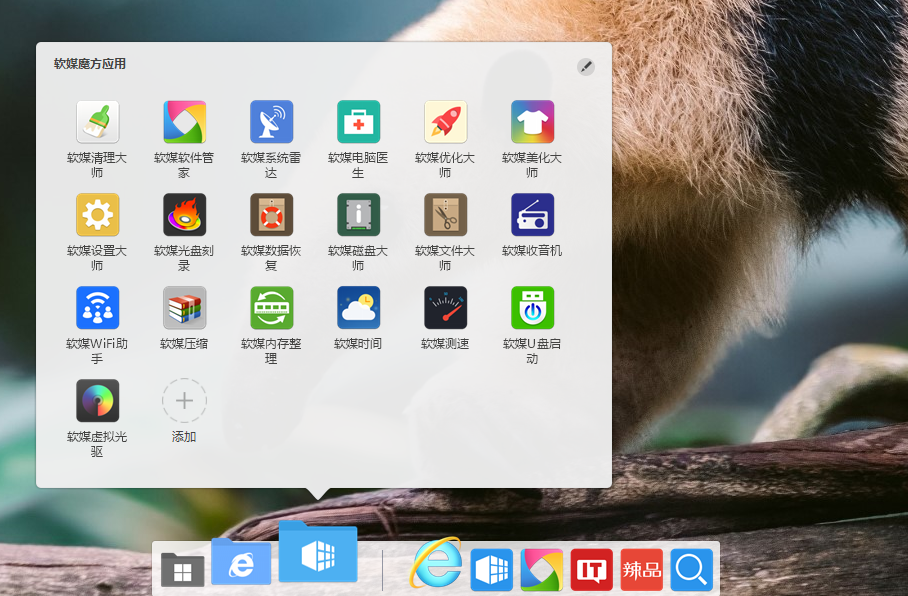Launch 软媒优化大师 rocket icon
This screenshot has width=908, height=596.
(x=445, y=122)
